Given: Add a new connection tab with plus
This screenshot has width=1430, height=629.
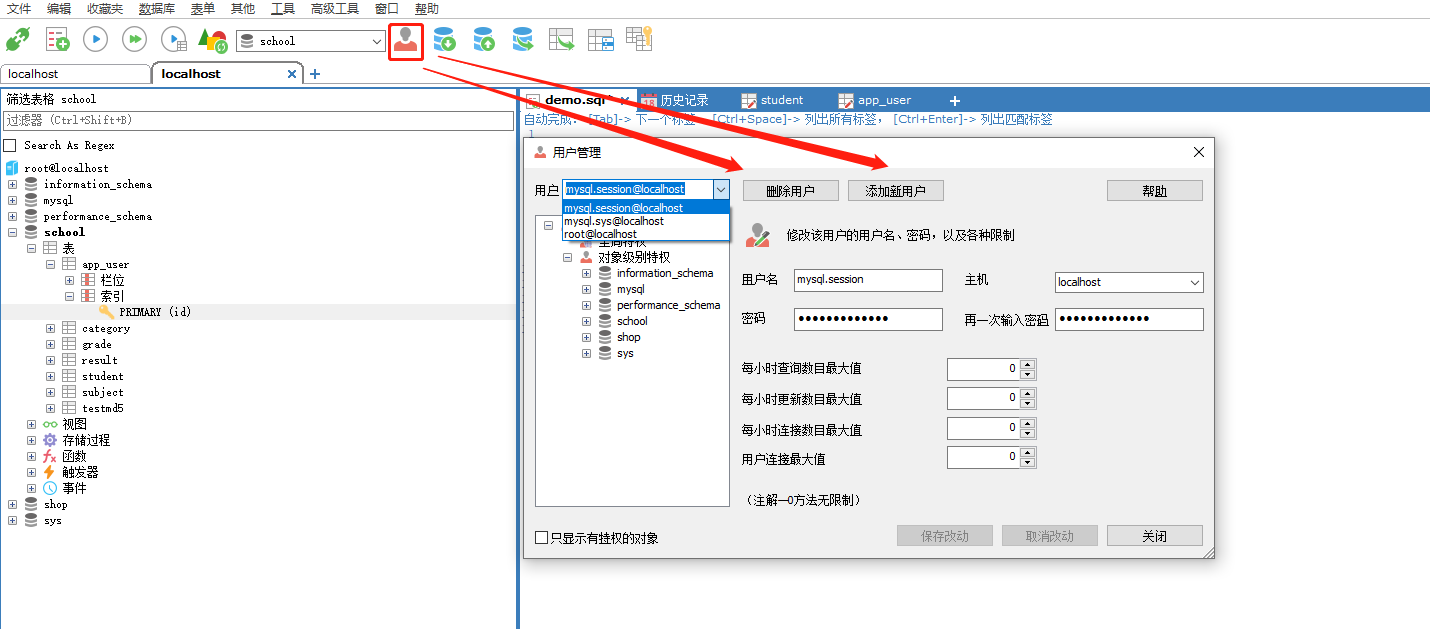Looking at the screenshot, I should point(315,74).
